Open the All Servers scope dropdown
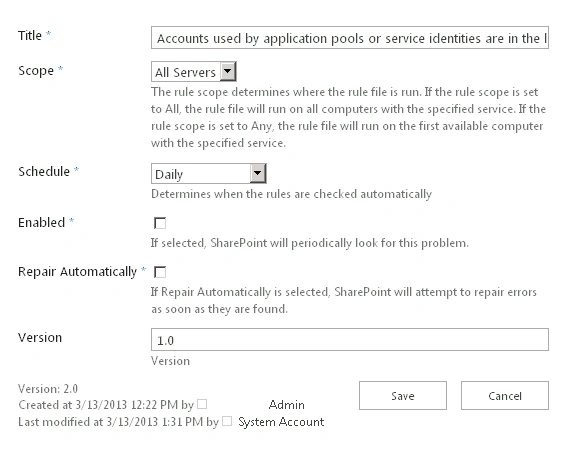Image resolution: width=586 pixels, height=454 pixels. click(x=194, y=72)
